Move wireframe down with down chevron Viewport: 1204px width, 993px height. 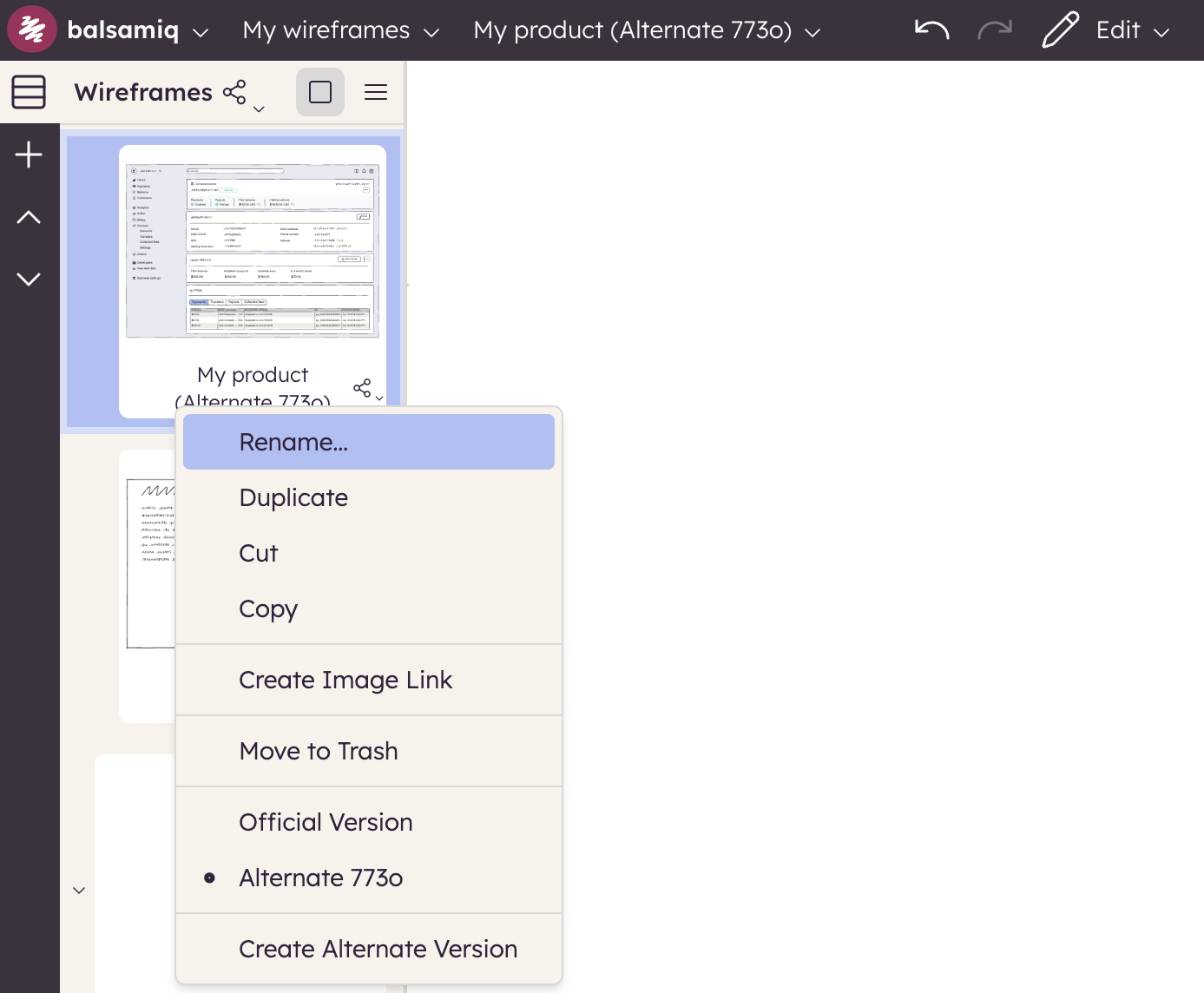coord(29,279)
